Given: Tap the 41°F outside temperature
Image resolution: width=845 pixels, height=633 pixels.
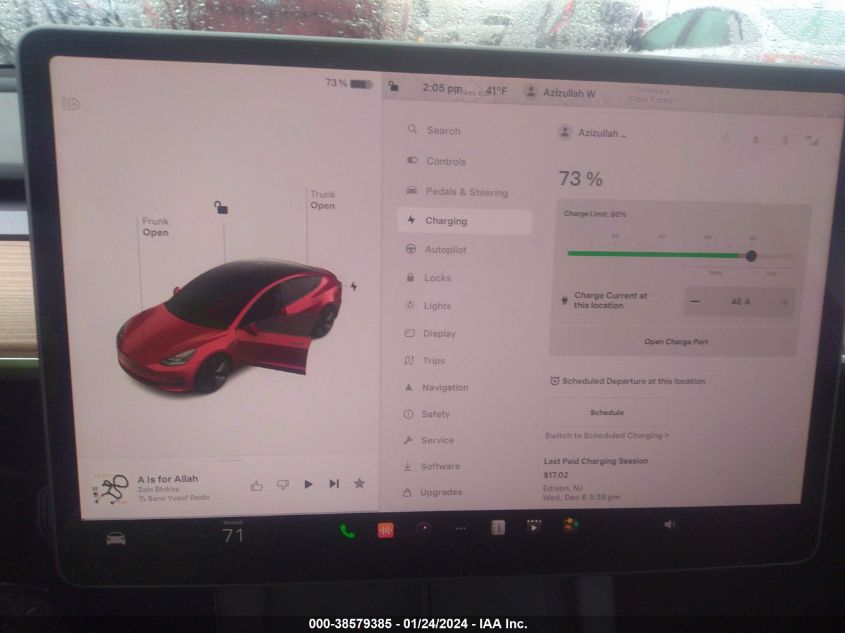Looking at the screenshot, I should coord(496,91).
